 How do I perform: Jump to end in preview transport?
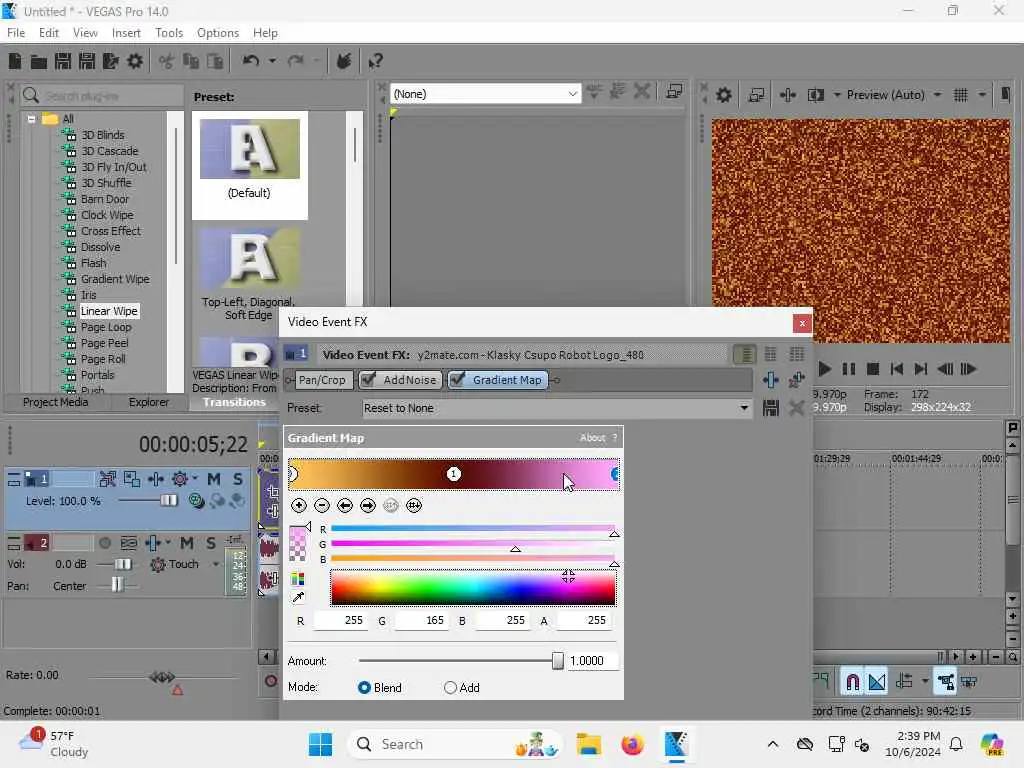coord(921,369)
